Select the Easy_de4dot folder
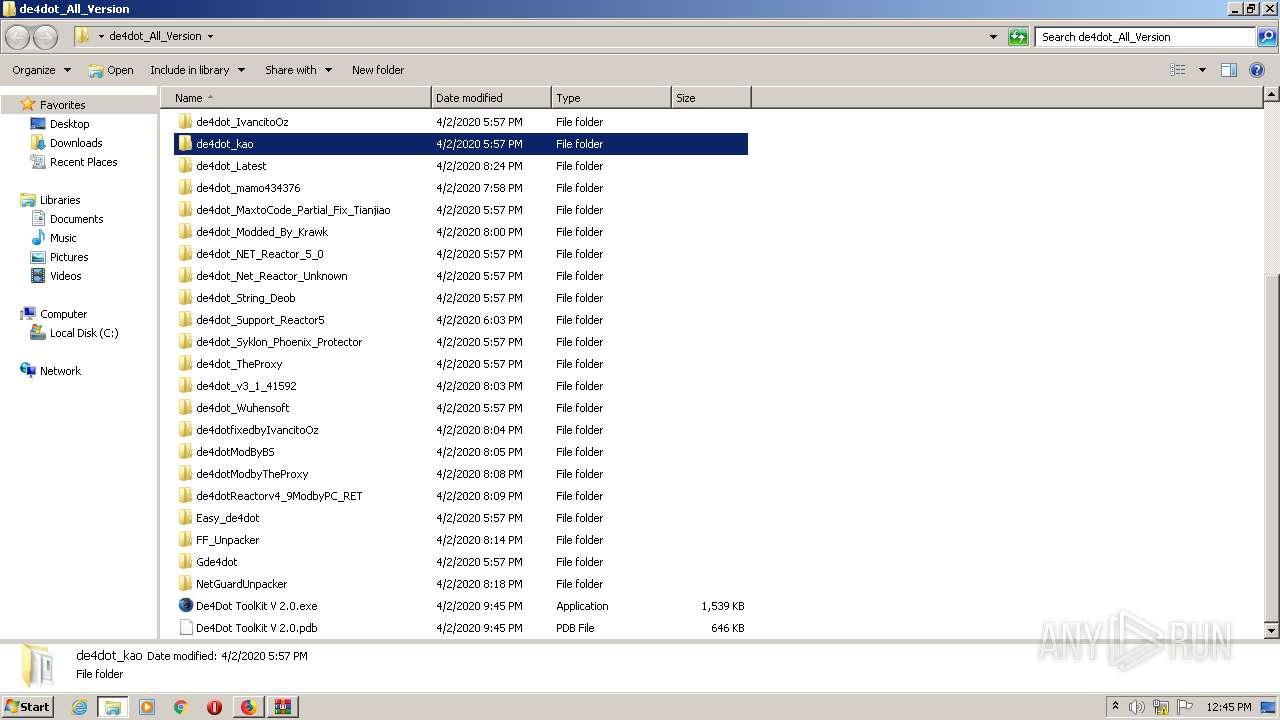 pyautogui.click(x=461, y=518)
